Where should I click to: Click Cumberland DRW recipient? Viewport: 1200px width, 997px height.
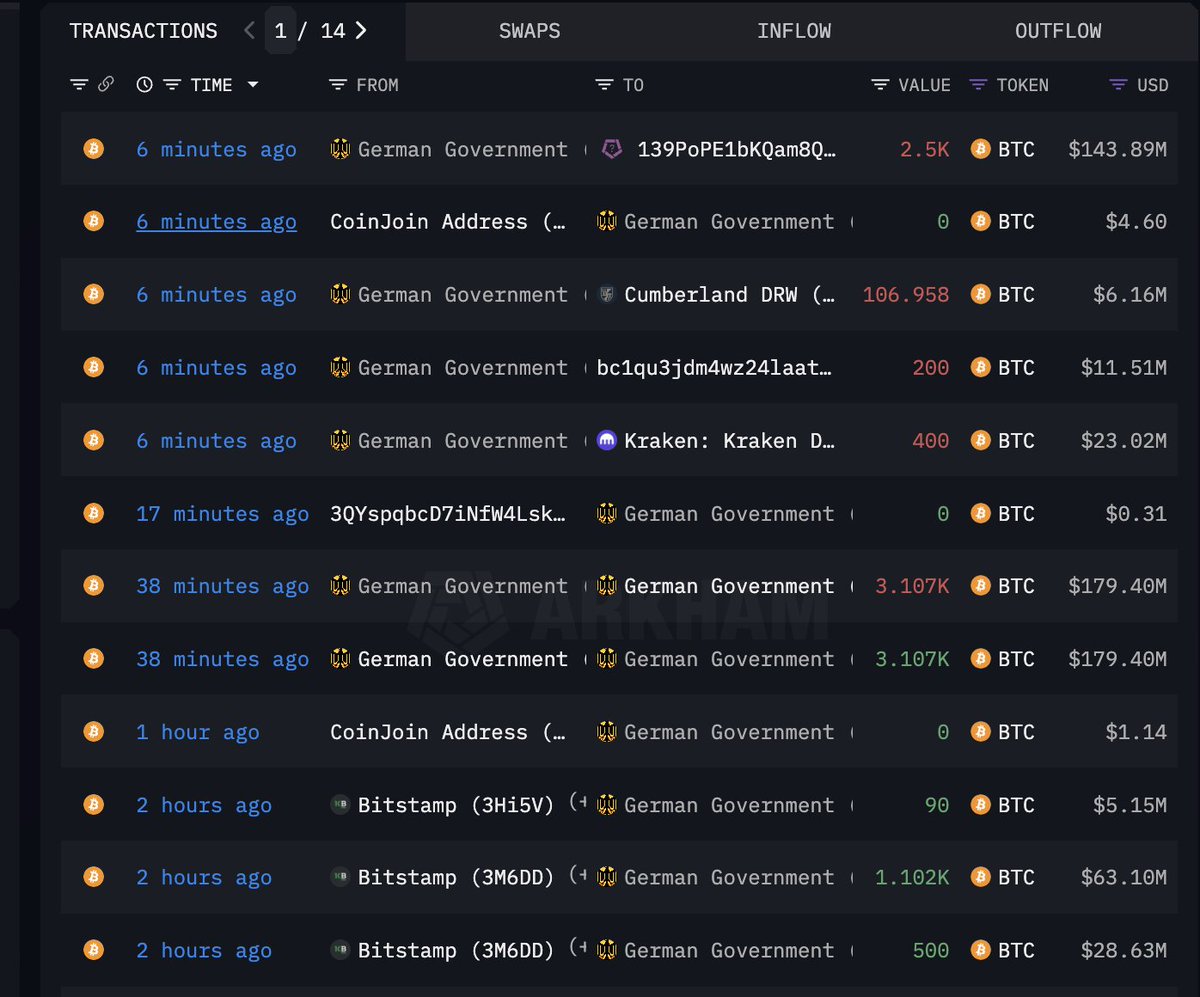729,295
